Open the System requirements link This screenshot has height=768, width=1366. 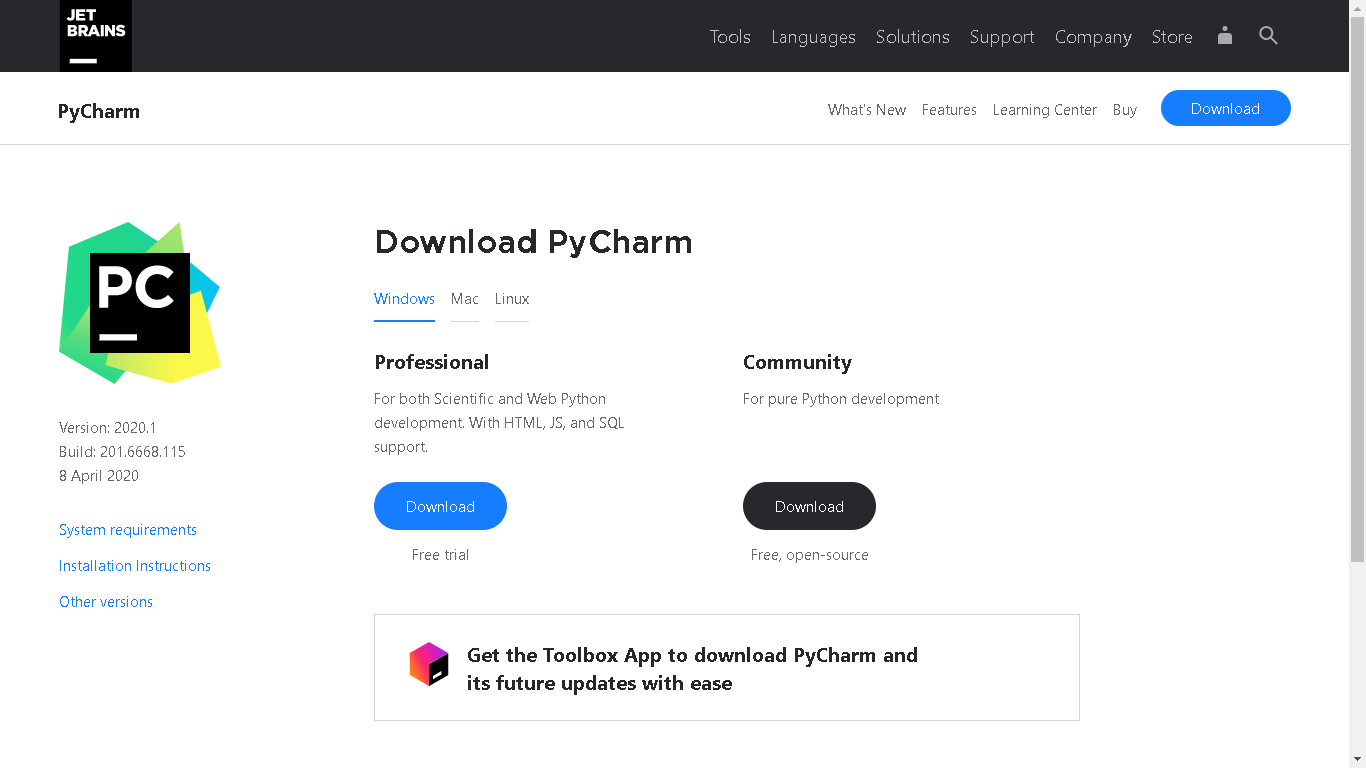pos(127,530)
